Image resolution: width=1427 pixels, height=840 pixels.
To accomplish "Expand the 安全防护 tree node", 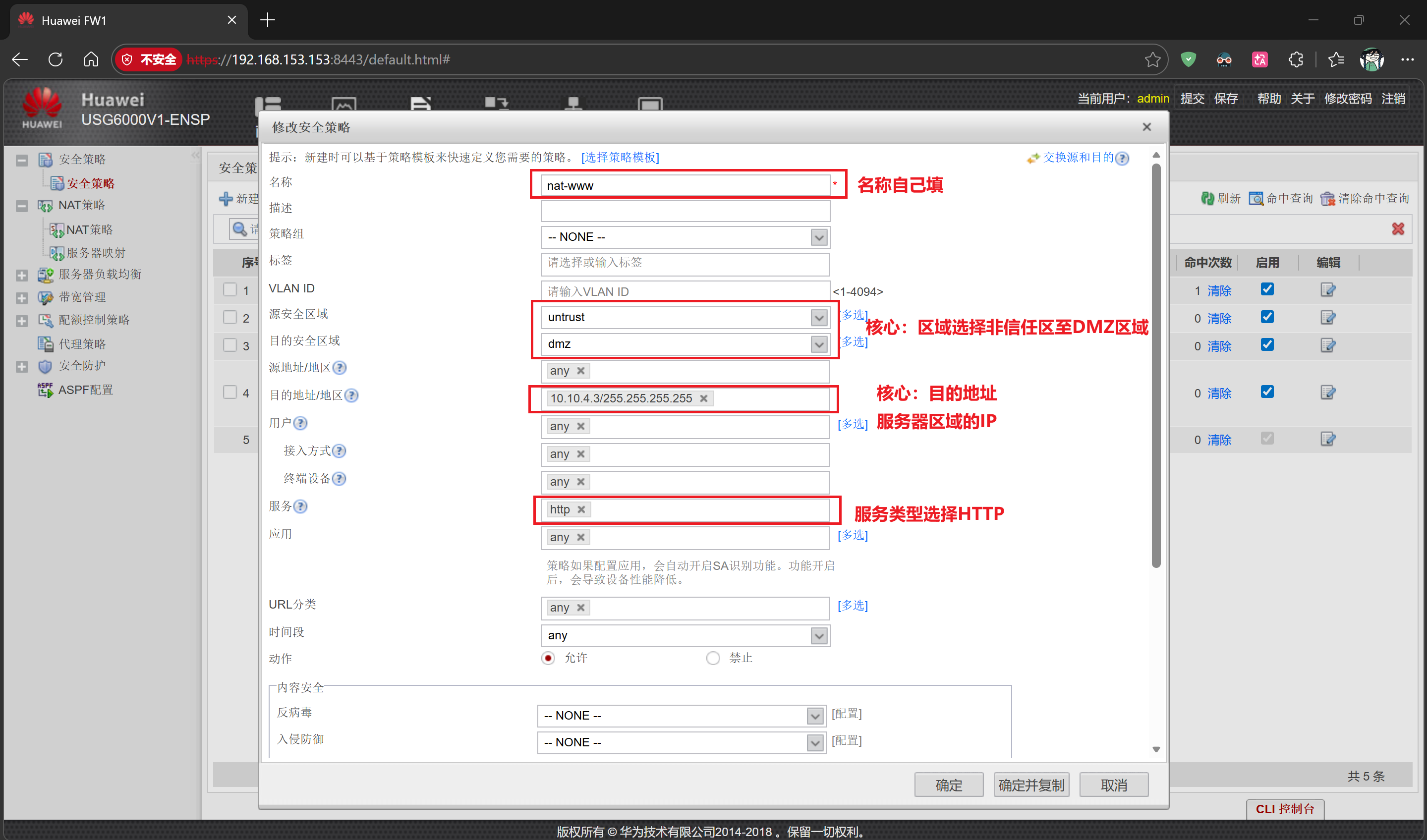I will [21, 366].
